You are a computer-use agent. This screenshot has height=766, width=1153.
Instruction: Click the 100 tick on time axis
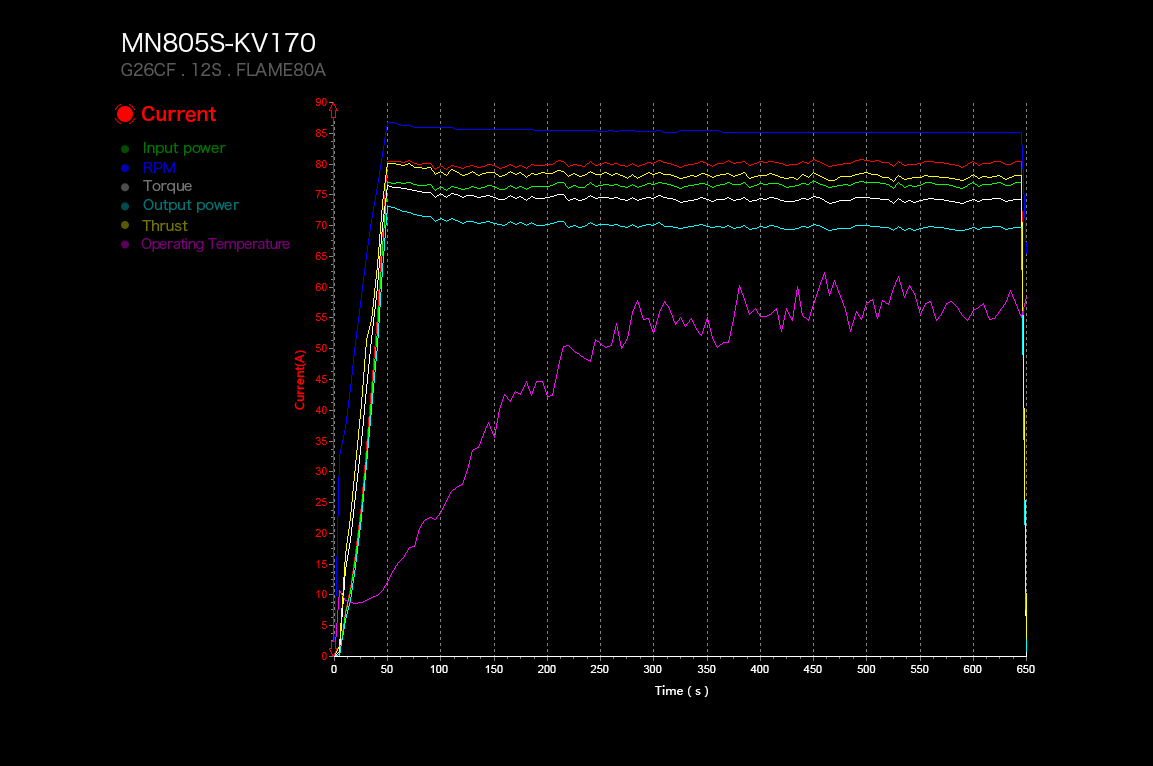439,669
